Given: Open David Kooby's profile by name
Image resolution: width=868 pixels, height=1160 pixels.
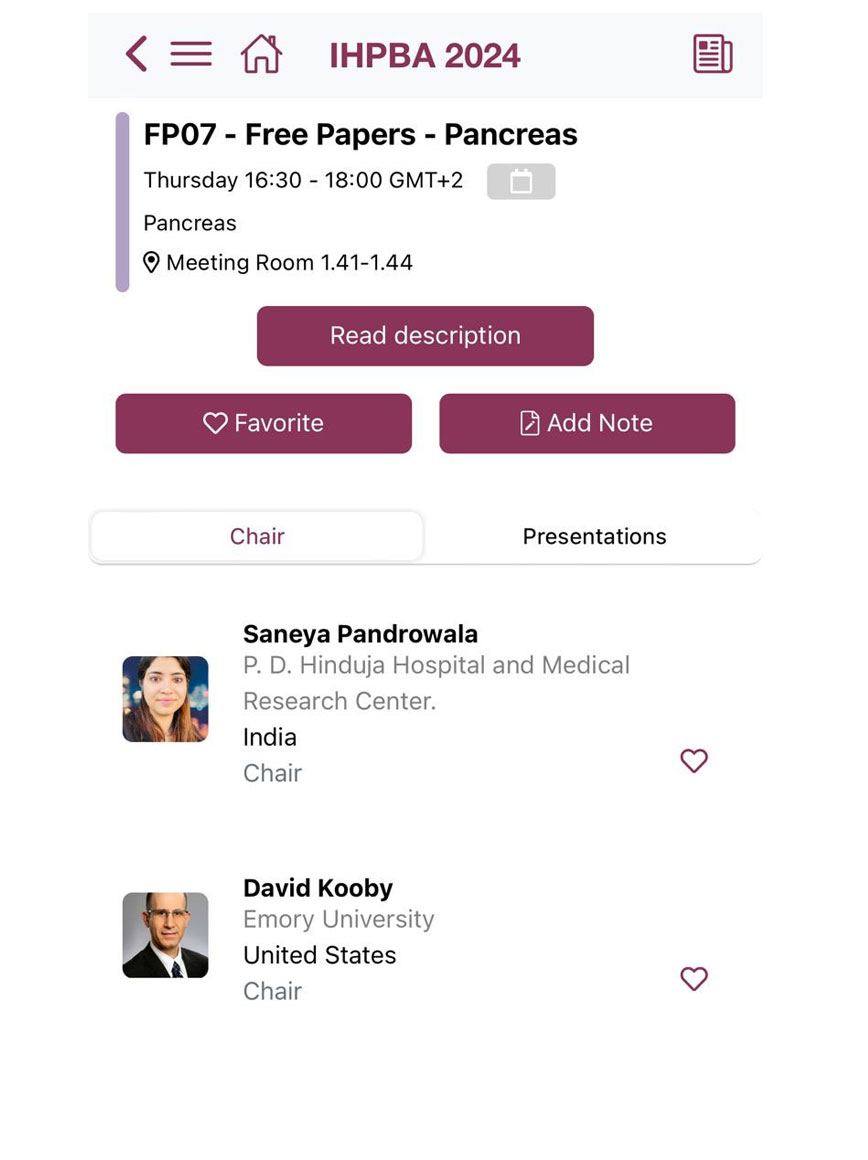Looking at the screenshot, I should tap(318, 888).
